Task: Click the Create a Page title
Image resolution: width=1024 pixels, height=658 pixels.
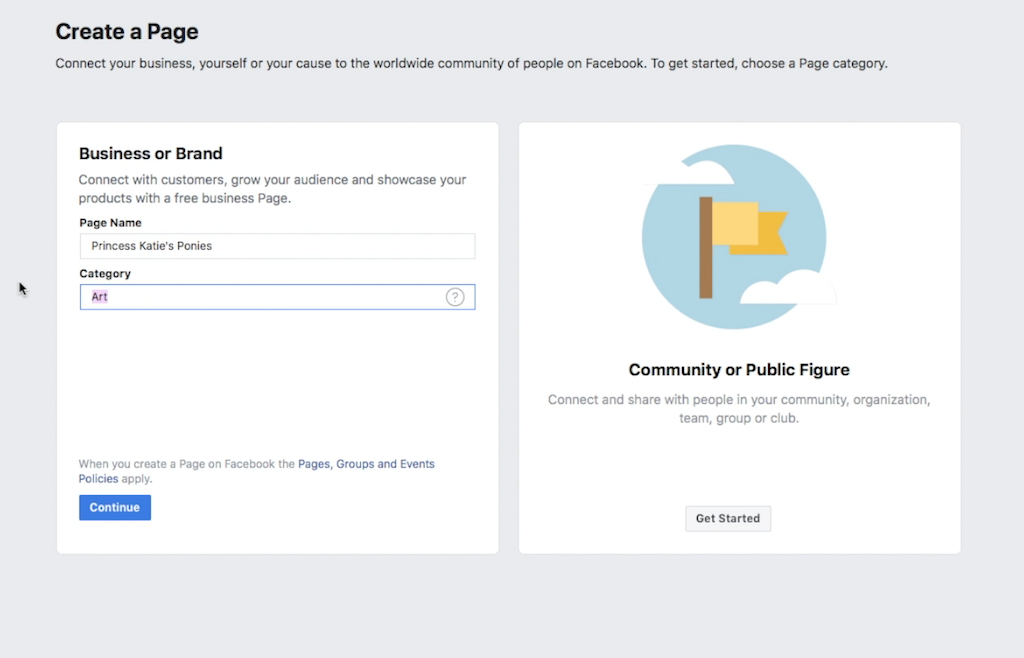Action: [127, 31]
